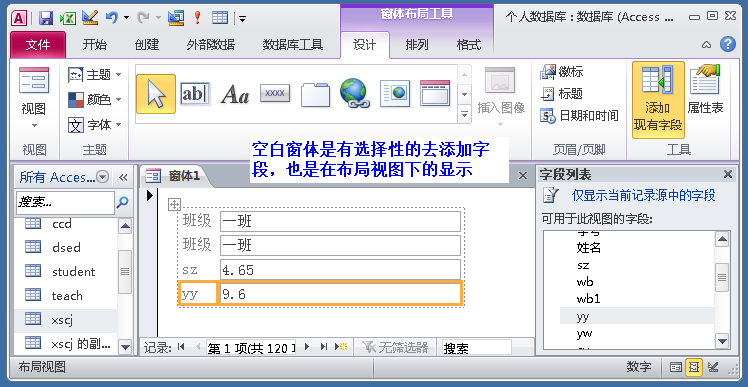Select the Button control (xxxx)
Screen dimensions: 748x387
click(x=275, y=94)
